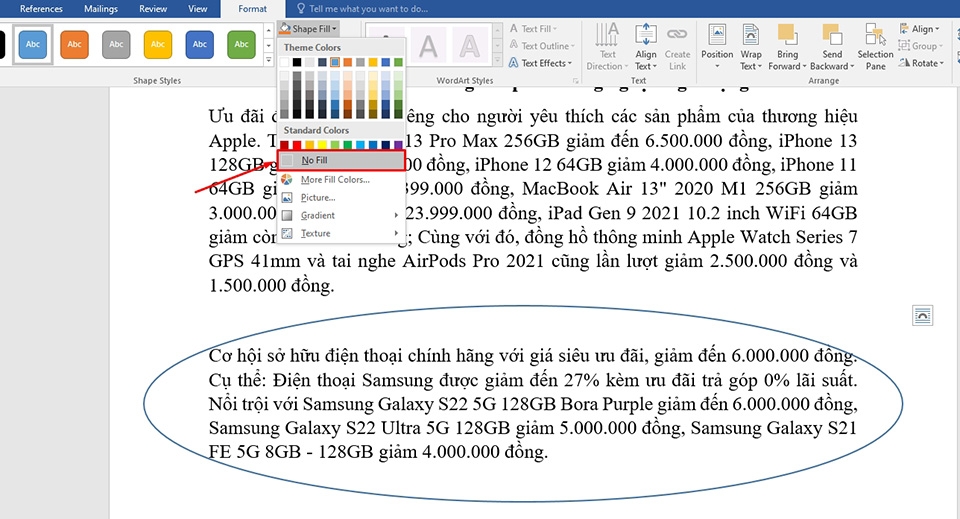The height and width of the screenshot is (519, 960).
Task: Pick the black theme color swatch
Action: pos(297,62)
